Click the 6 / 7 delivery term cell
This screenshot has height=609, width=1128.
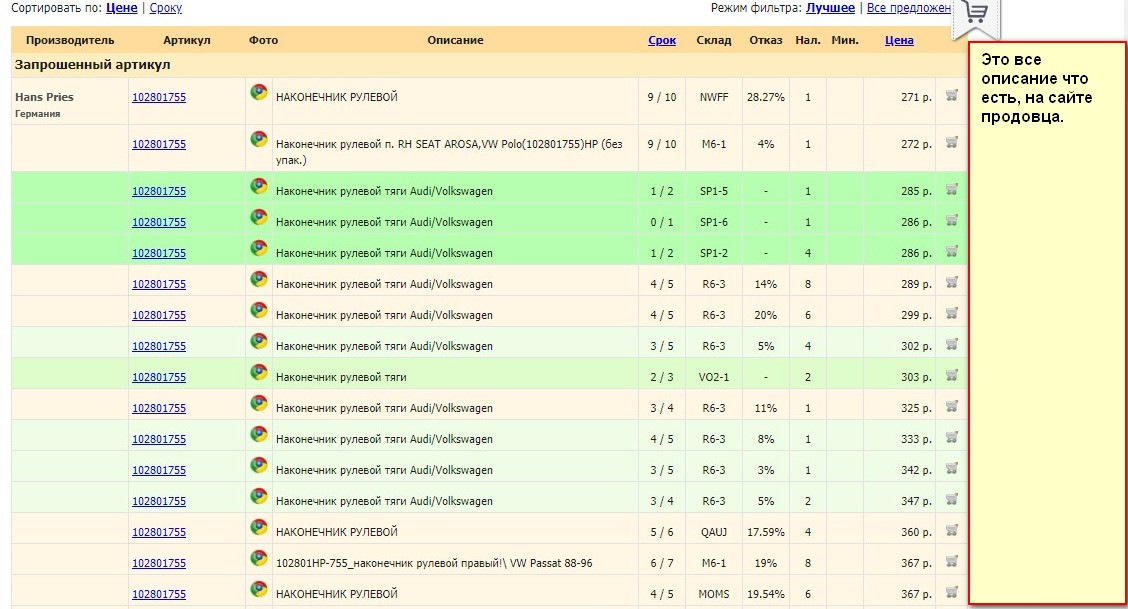click(x=662, y=563)
